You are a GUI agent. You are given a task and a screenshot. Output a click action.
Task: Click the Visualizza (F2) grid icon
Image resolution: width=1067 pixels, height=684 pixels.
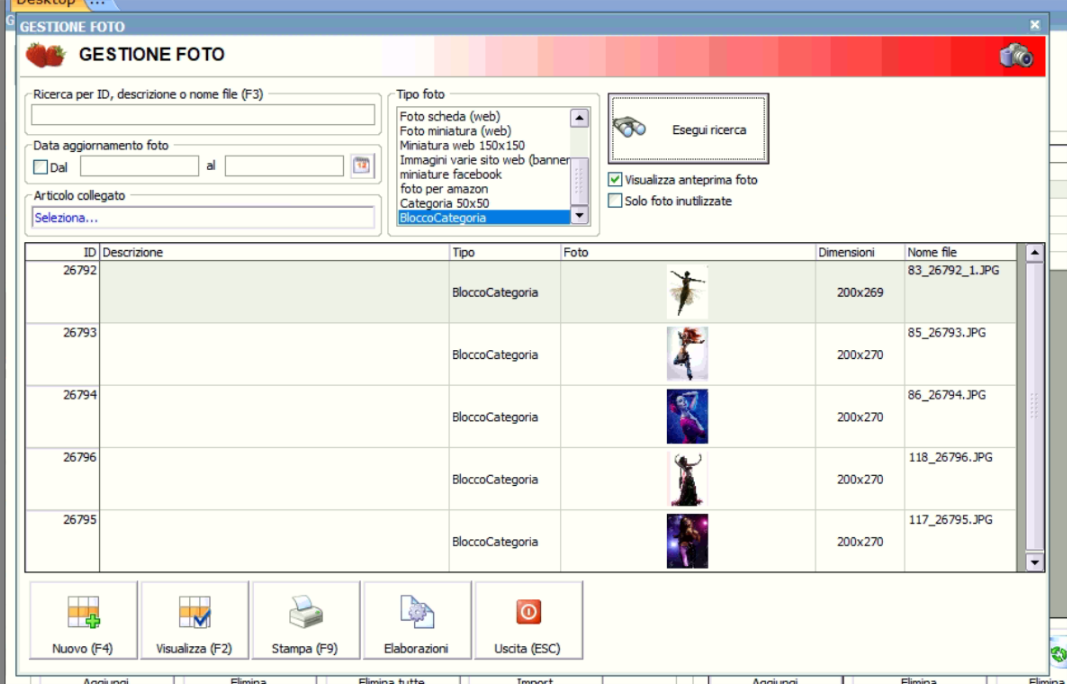tap(195, 612)
